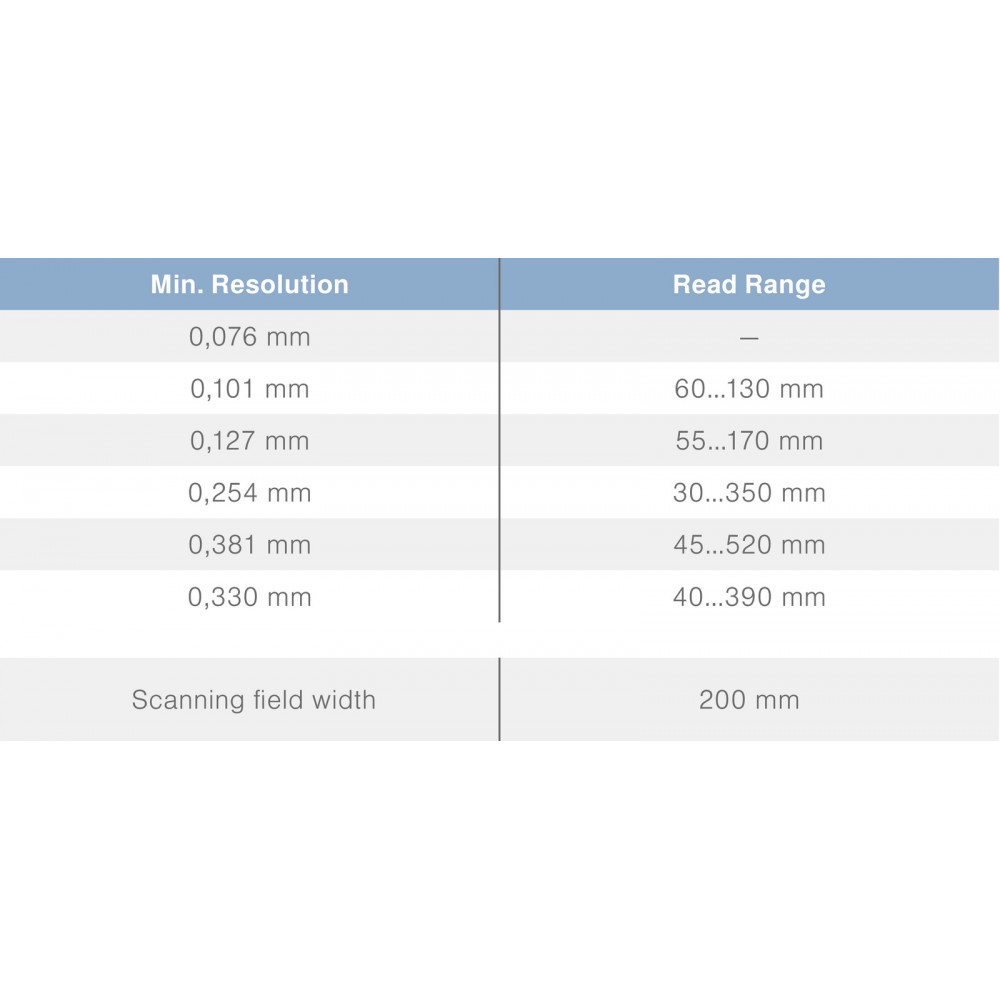Click the vertical divider in the Scanning field row
This screenshot has height=1000, width=1000.
[499, 700]
